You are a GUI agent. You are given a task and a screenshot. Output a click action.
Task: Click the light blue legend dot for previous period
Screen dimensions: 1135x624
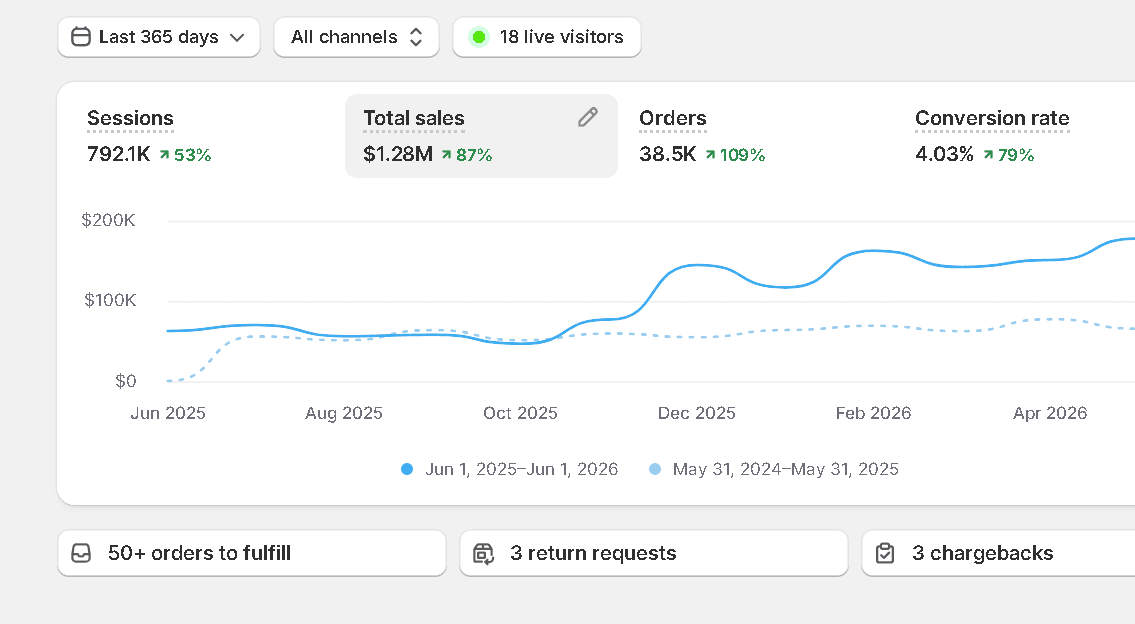point(655,469)
